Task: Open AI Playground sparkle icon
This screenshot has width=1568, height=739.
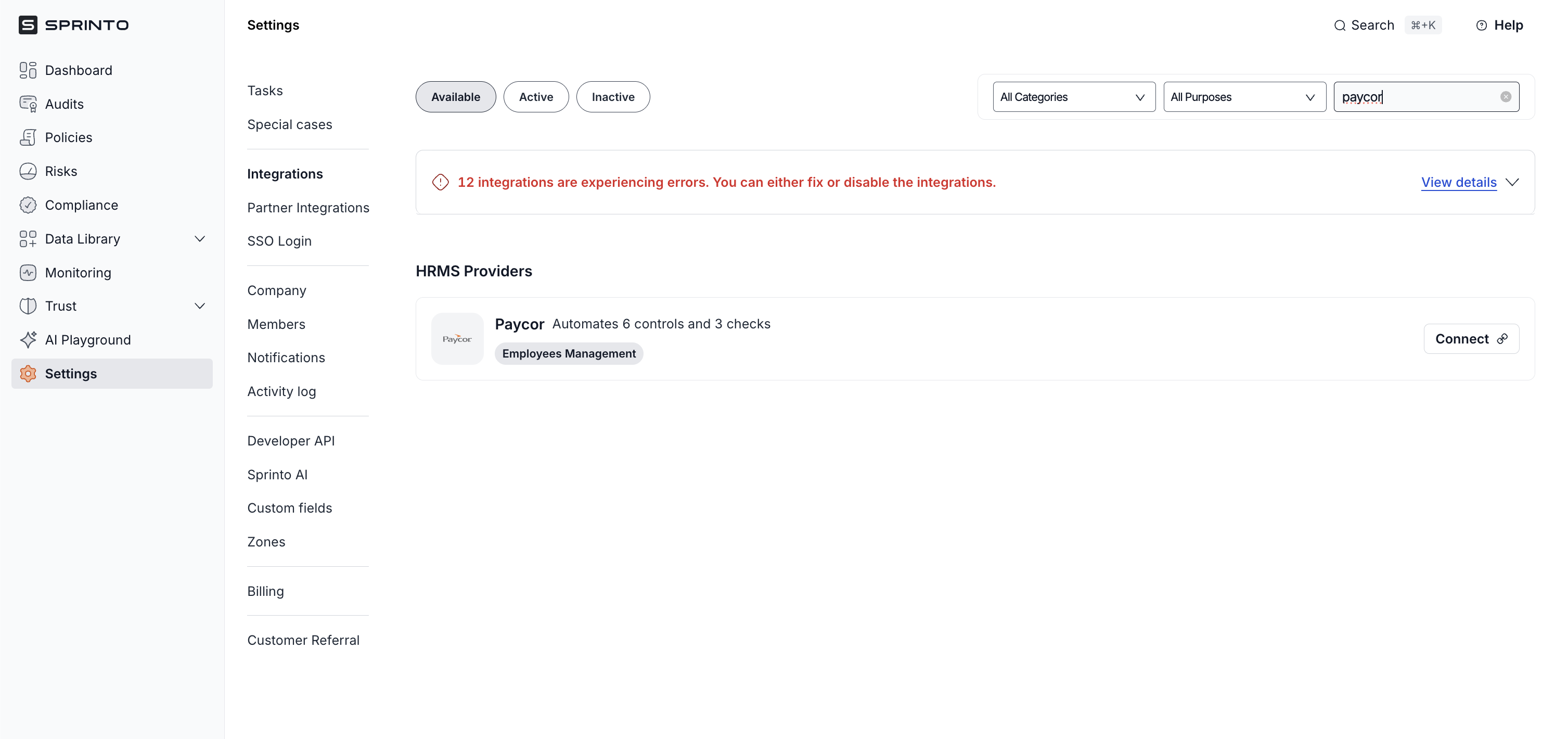Action: [28, 340]
